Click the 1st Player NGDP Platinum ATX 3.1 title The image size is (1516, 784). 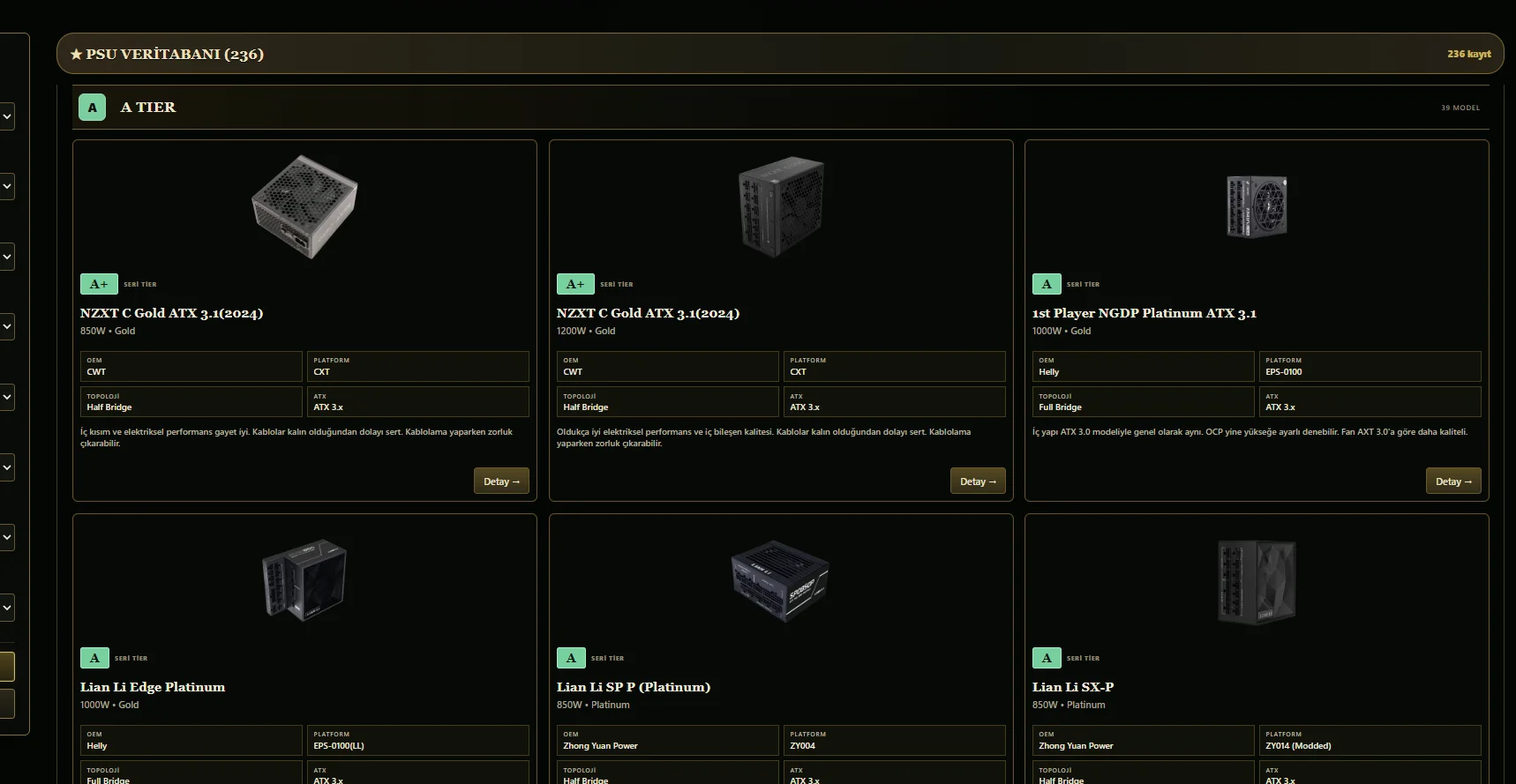(1145, 313)
